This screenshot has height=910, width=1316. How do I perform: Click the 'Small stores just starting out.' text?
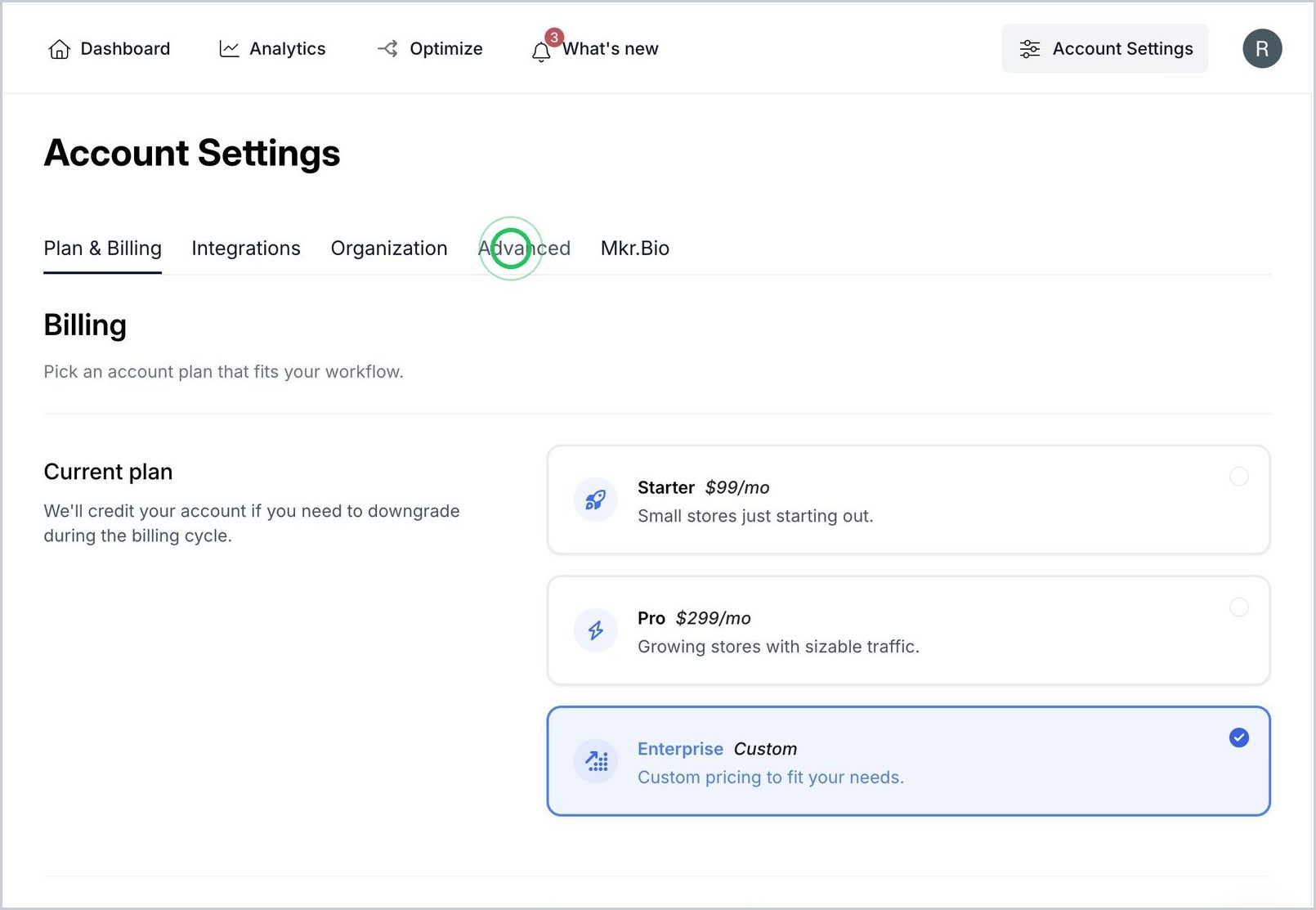pos(755,516)
